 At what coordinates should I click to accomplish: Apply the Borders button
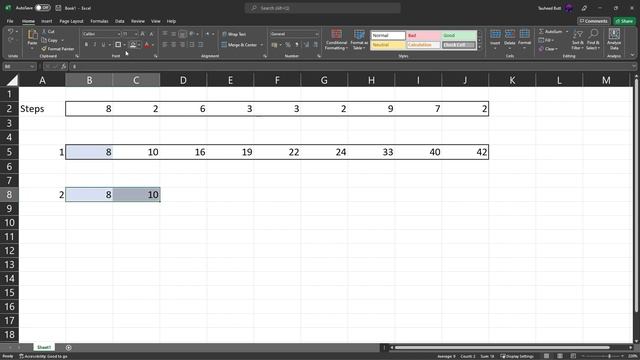tap(118, 44)
